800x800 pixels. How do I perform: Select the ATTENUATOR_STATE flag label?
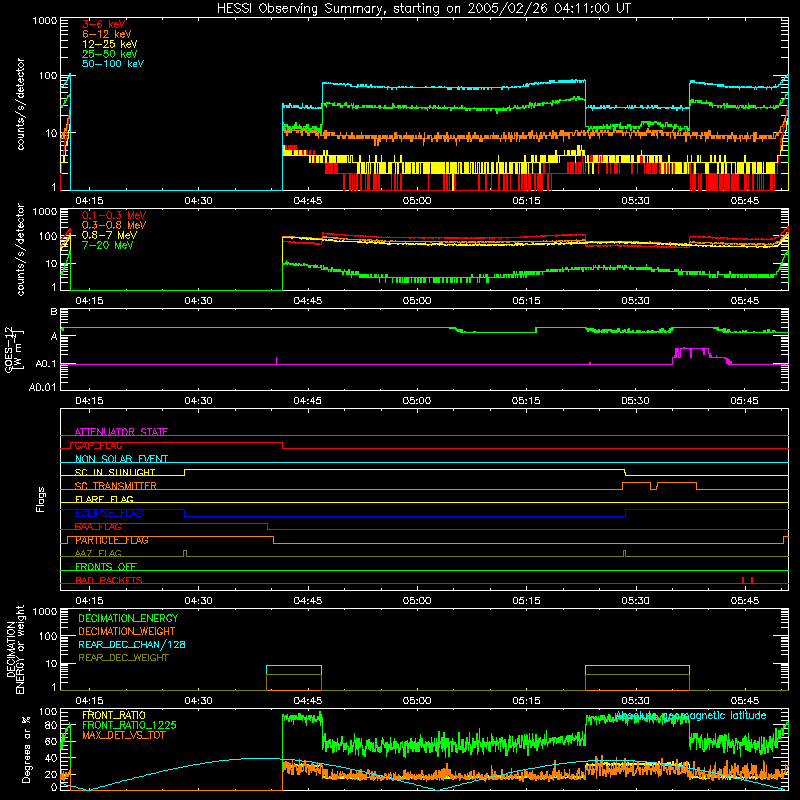[121, 432]
